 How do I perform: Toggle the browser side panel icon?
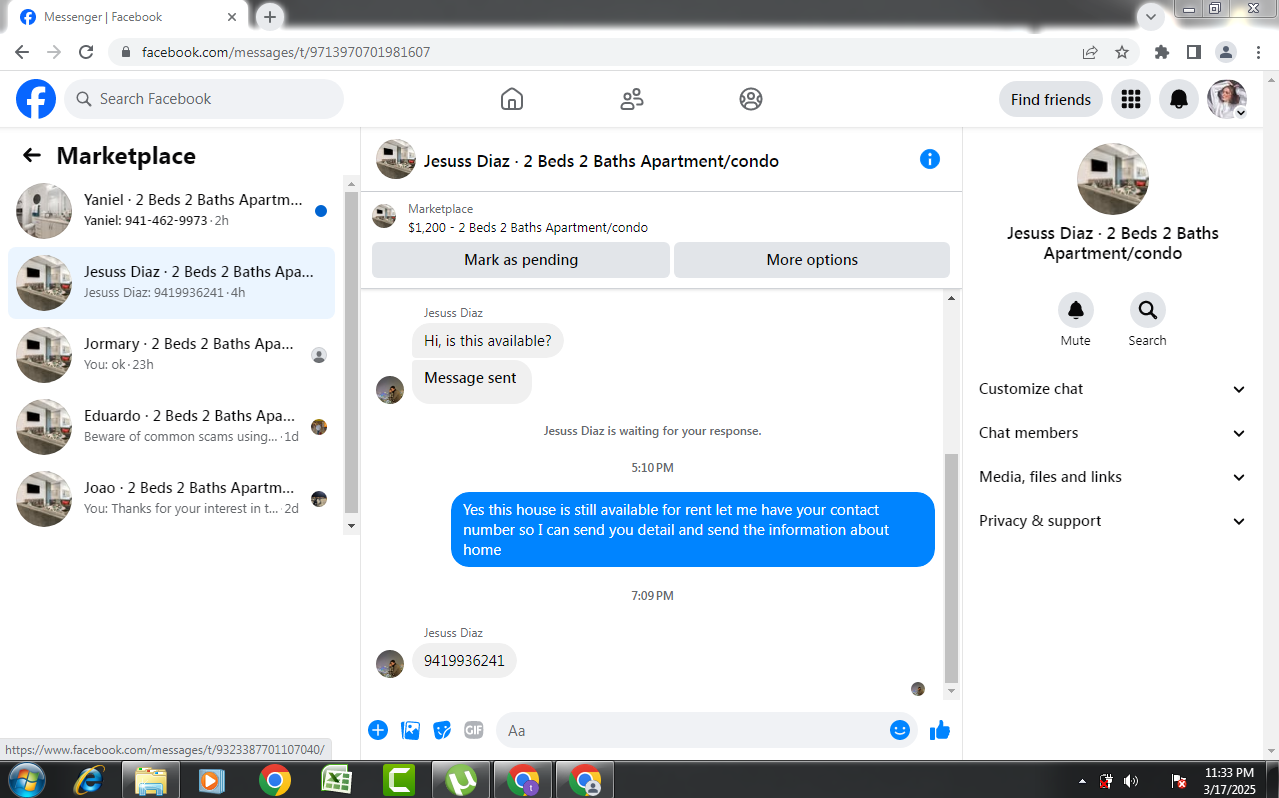[1193, 52]
